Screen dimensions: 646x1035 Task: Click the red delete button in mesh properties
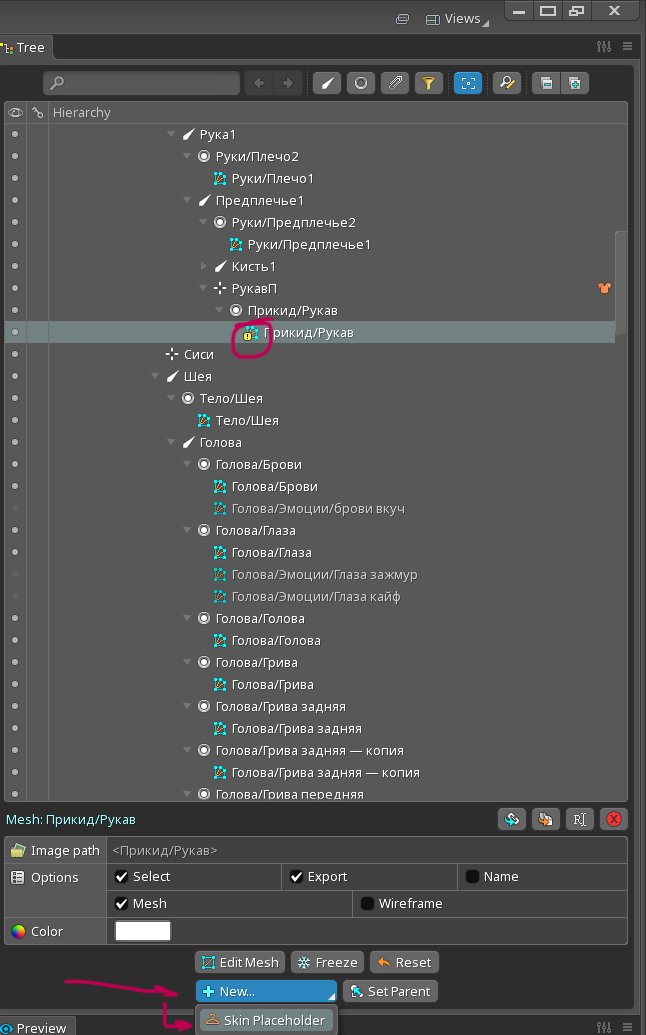(x=614, y=819)
